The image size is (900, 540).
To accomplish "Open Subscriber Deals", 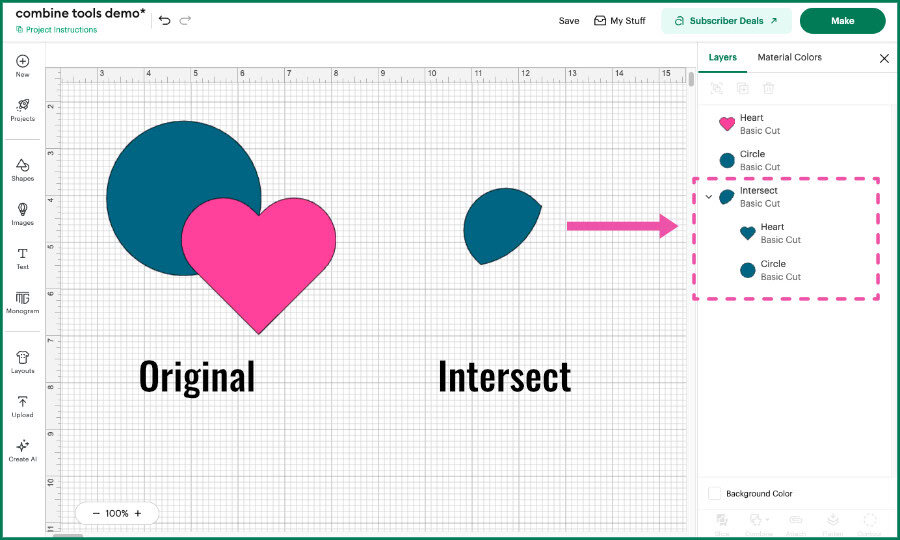I will click(x=727, y=21).
